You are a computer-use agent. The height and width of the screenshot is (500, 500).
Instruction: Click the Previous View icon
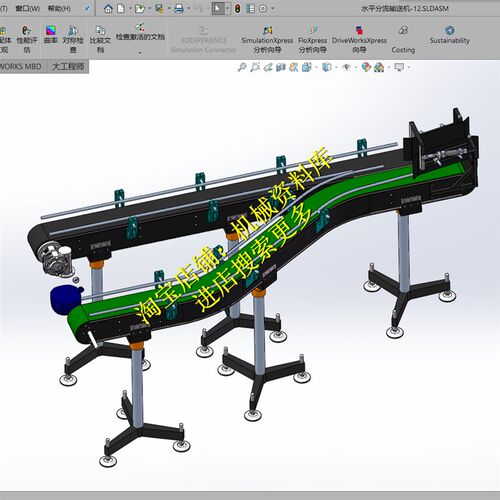tap(268, 67)
